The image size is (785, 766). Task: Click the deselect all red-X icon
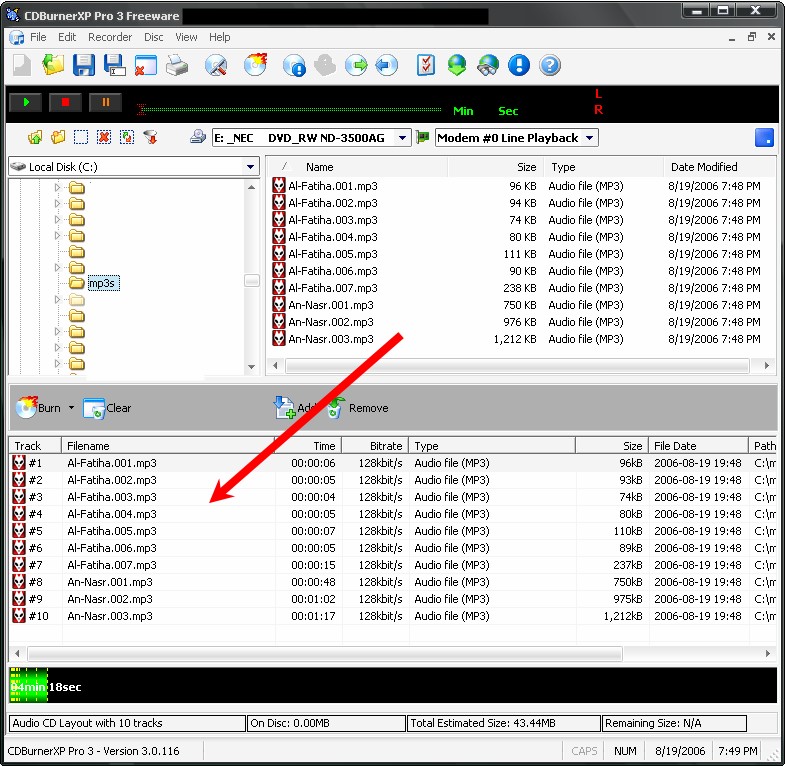[104, 137]
